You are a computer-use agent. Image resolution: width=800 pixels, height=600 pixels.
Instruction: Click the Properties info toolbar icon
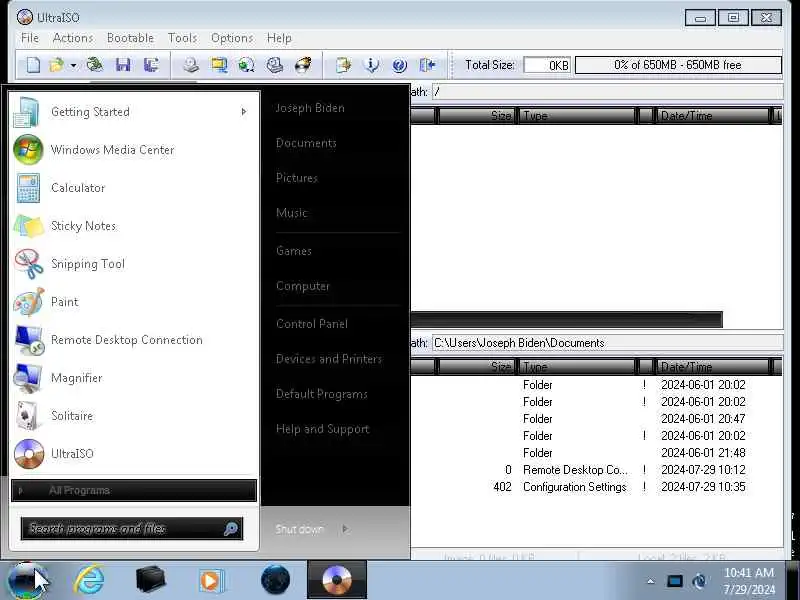pos(372,65)
